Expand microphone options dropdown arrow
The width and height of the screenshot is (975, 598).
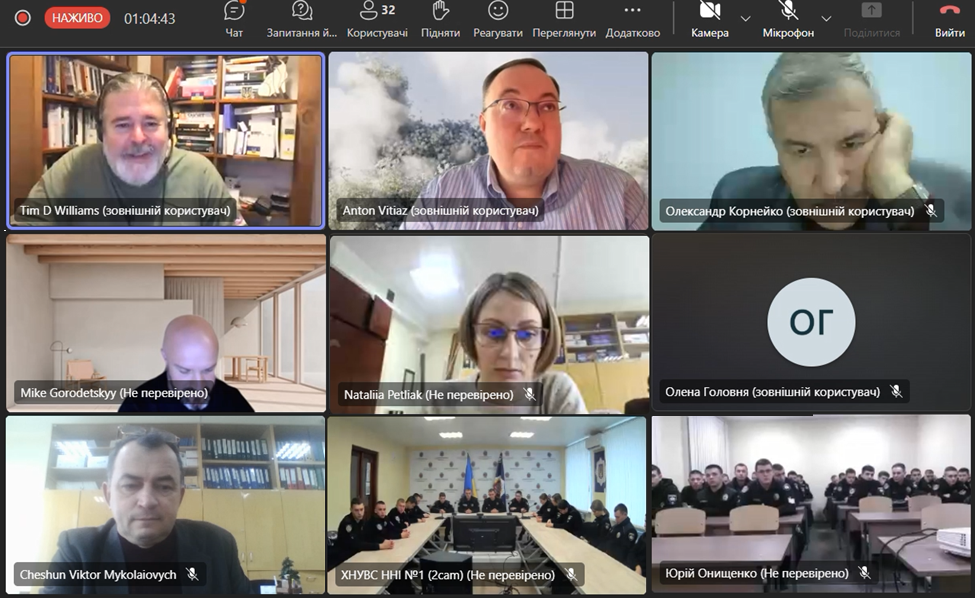coord(826,19)
